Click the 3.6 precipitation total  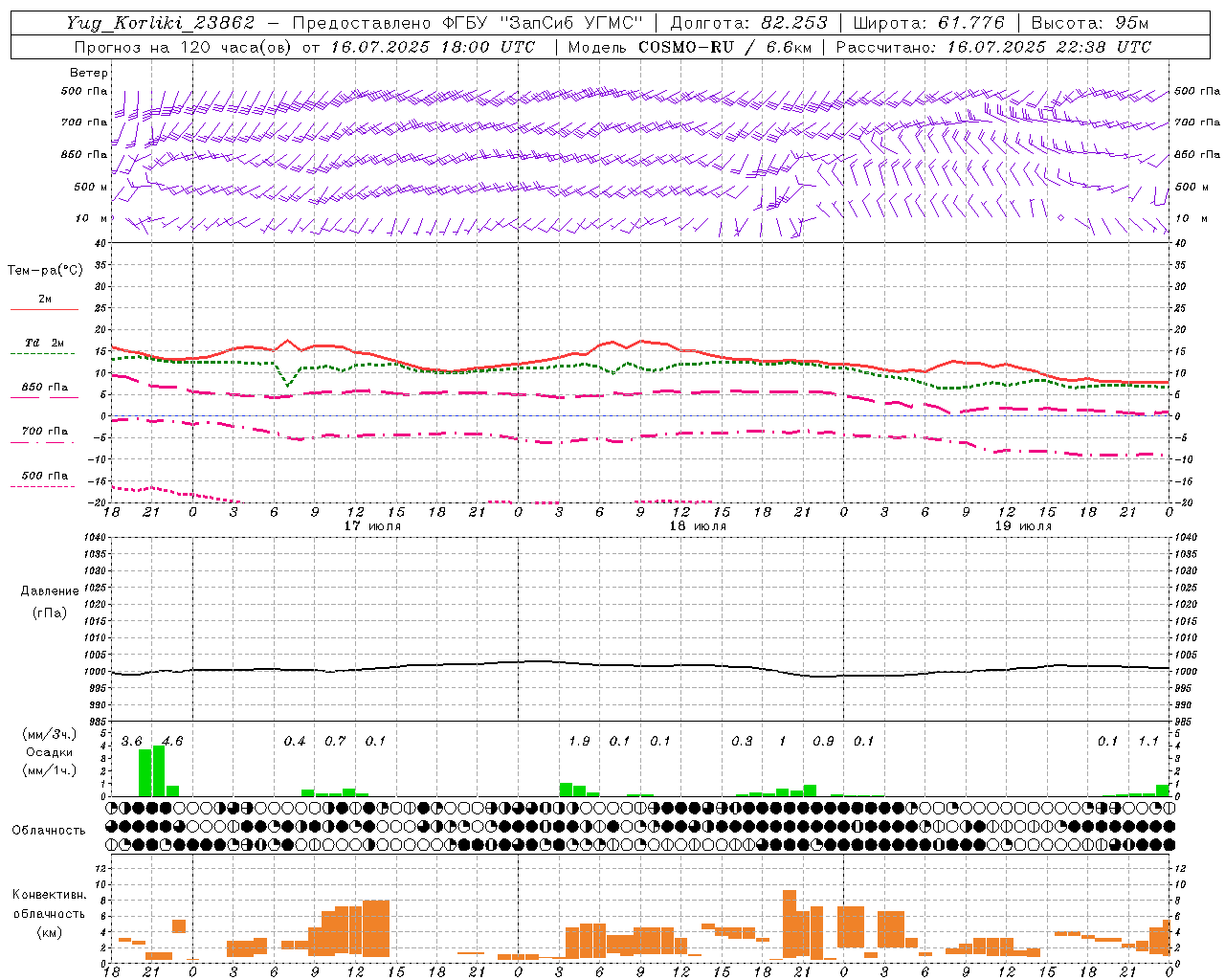[131, 742]
